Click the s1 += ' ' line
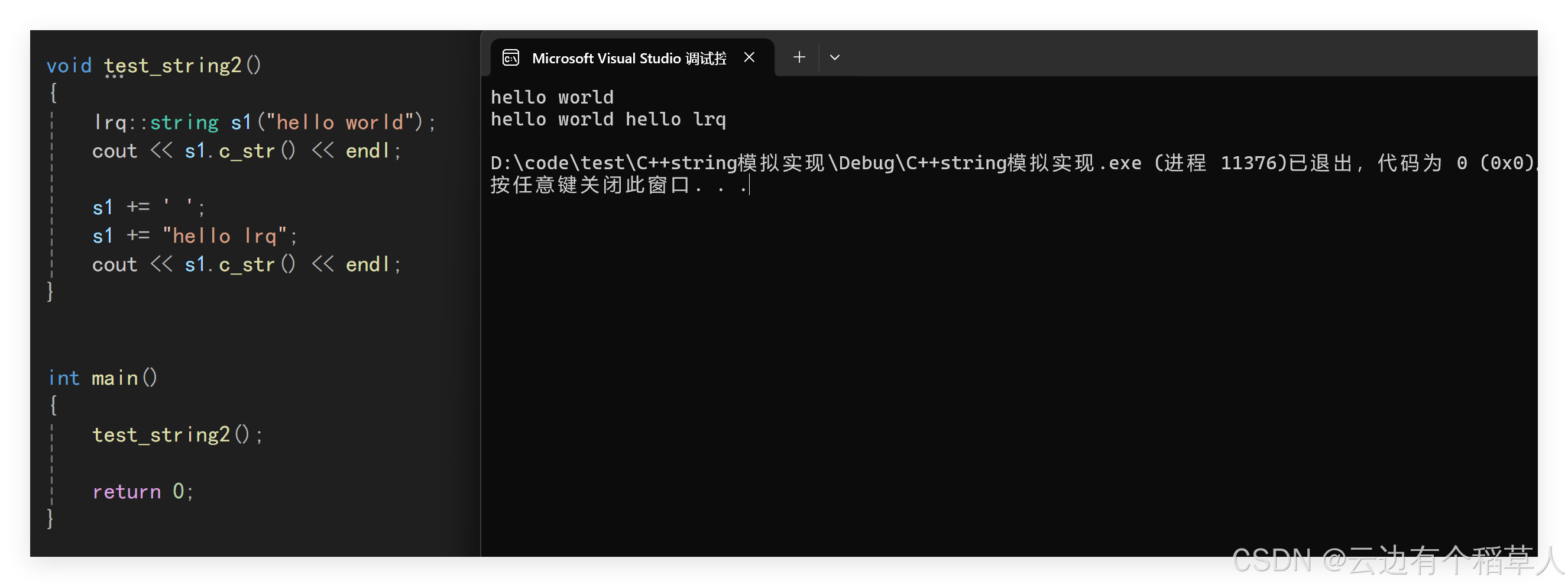The height and width of the screenshot is (587, 1568). click(148, 208)
